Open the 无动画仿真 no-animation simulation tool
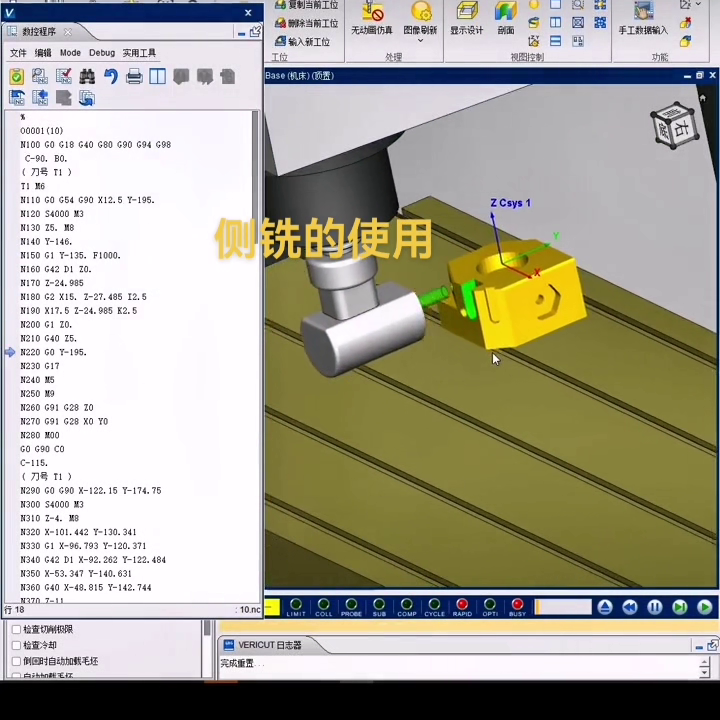 point(372,18)
